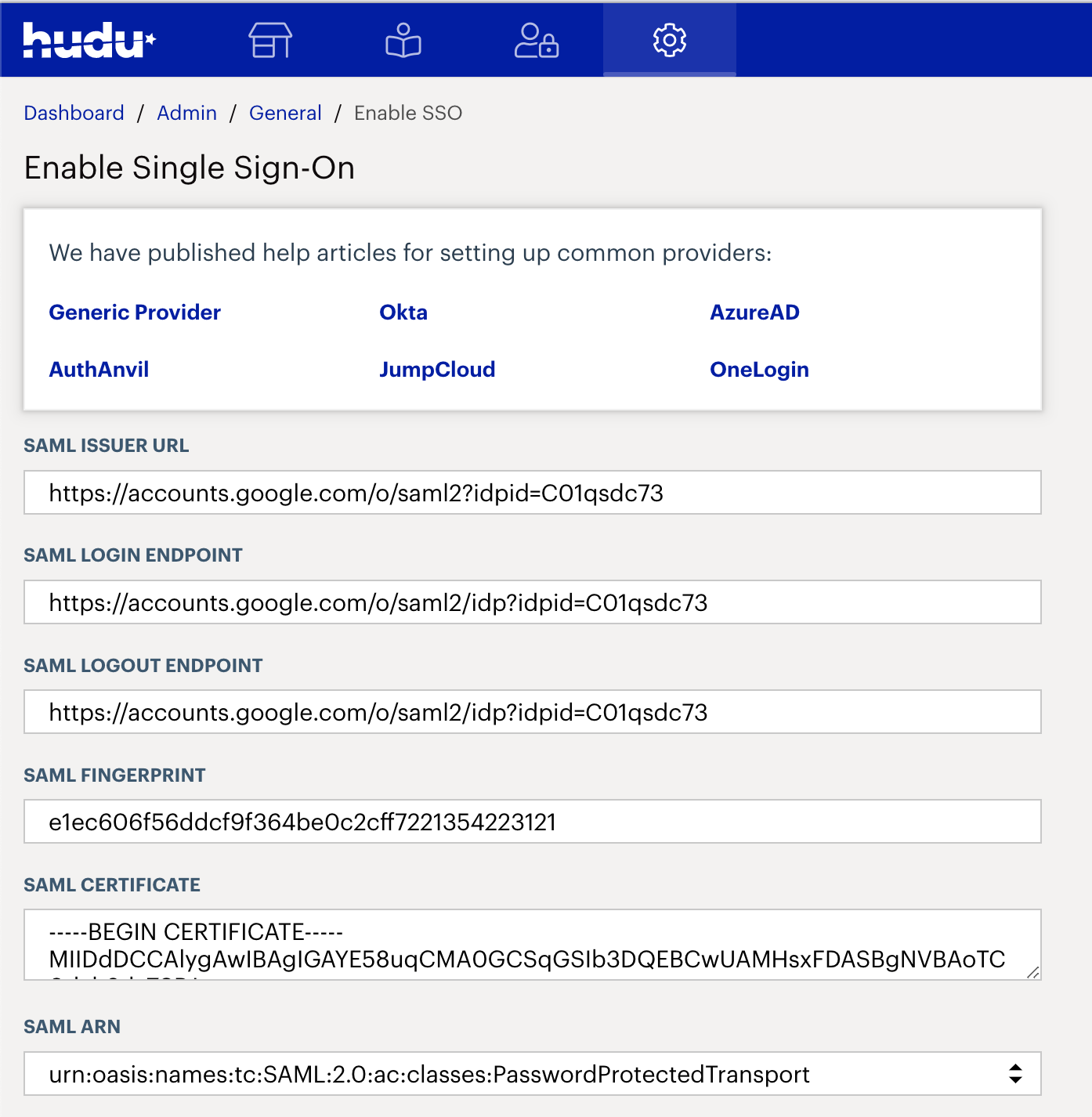The width and height of the screenshot is (1092, 1117).
Task: Open the General breadcrumb link
Action: coord(285,113)
